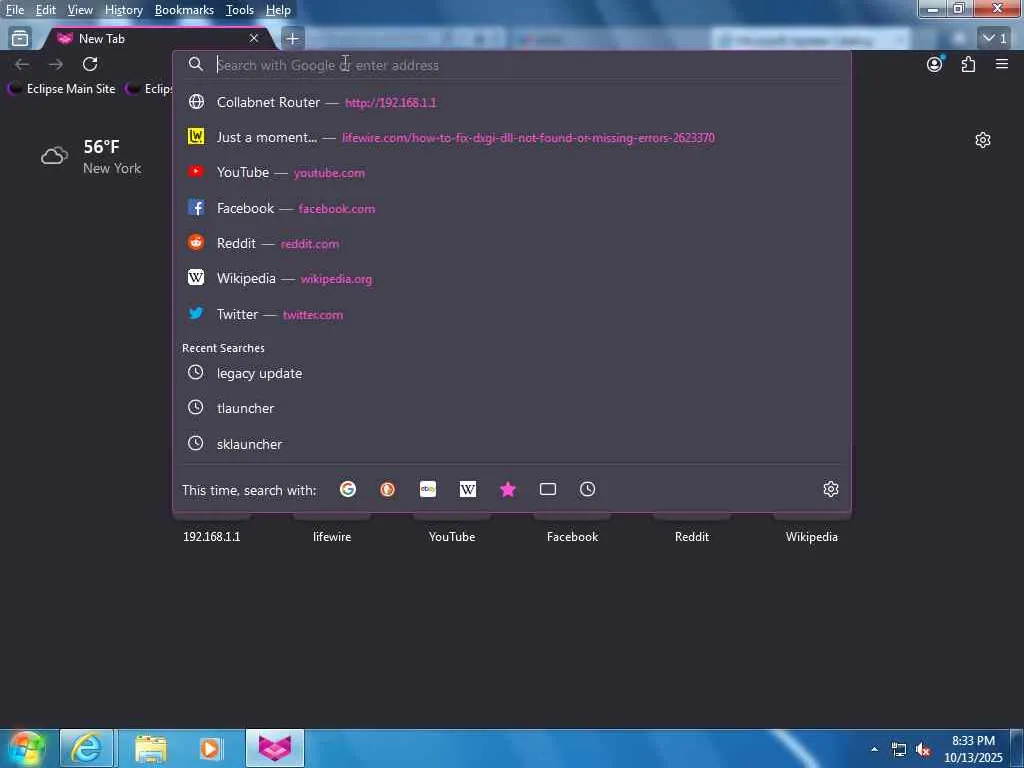Choose lifewire Just a moment suggestion
This screenshot has height=768, width=1024.
(512, 137)
